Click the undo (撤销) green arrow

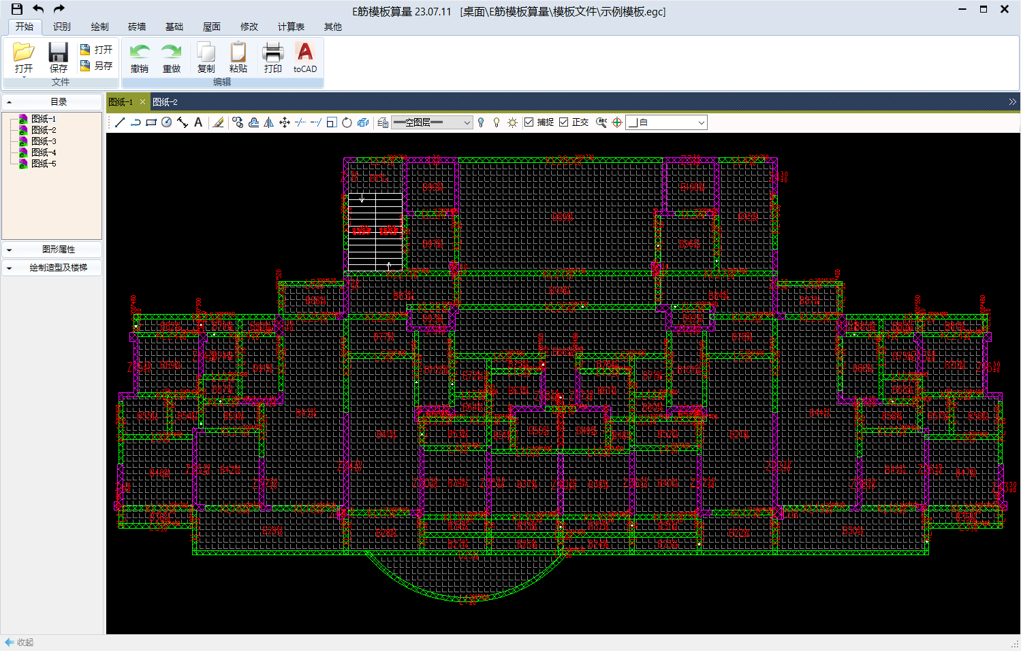[x=139, y=57]
